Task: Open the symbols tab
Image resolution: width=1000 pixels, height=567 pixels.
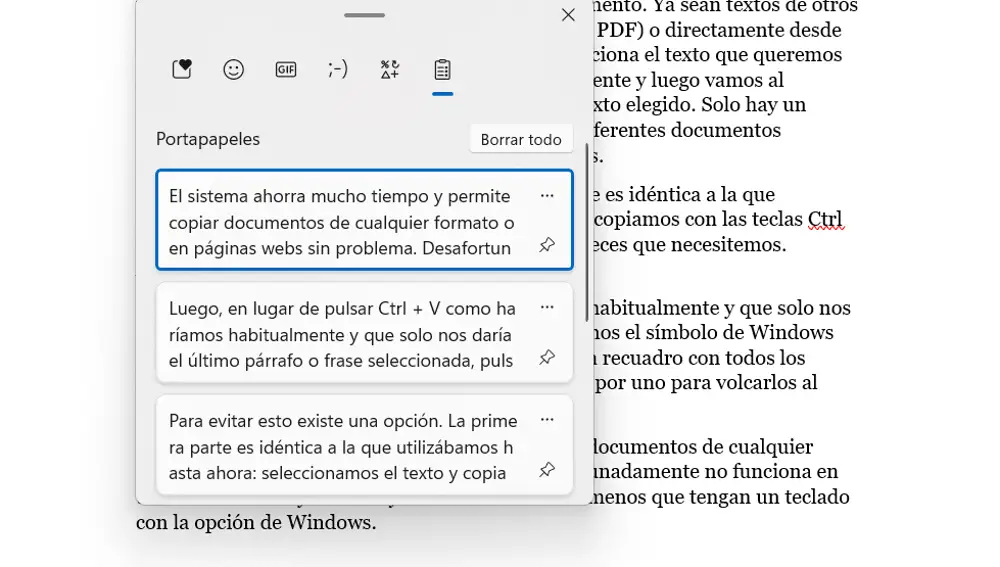Action: (x=390, y=69)
